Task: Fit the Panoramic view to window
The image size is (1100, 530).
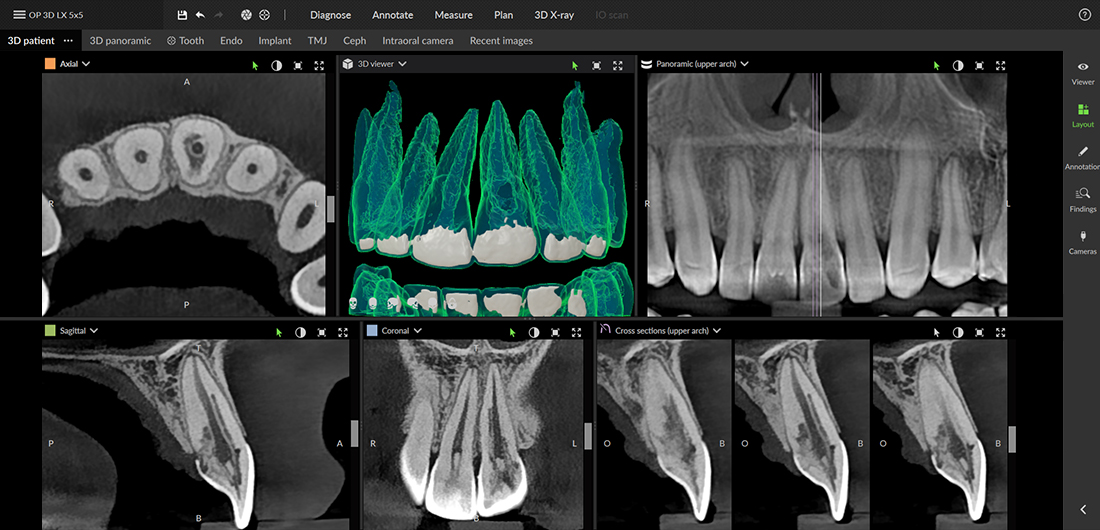Action: [x=979, y=65]
